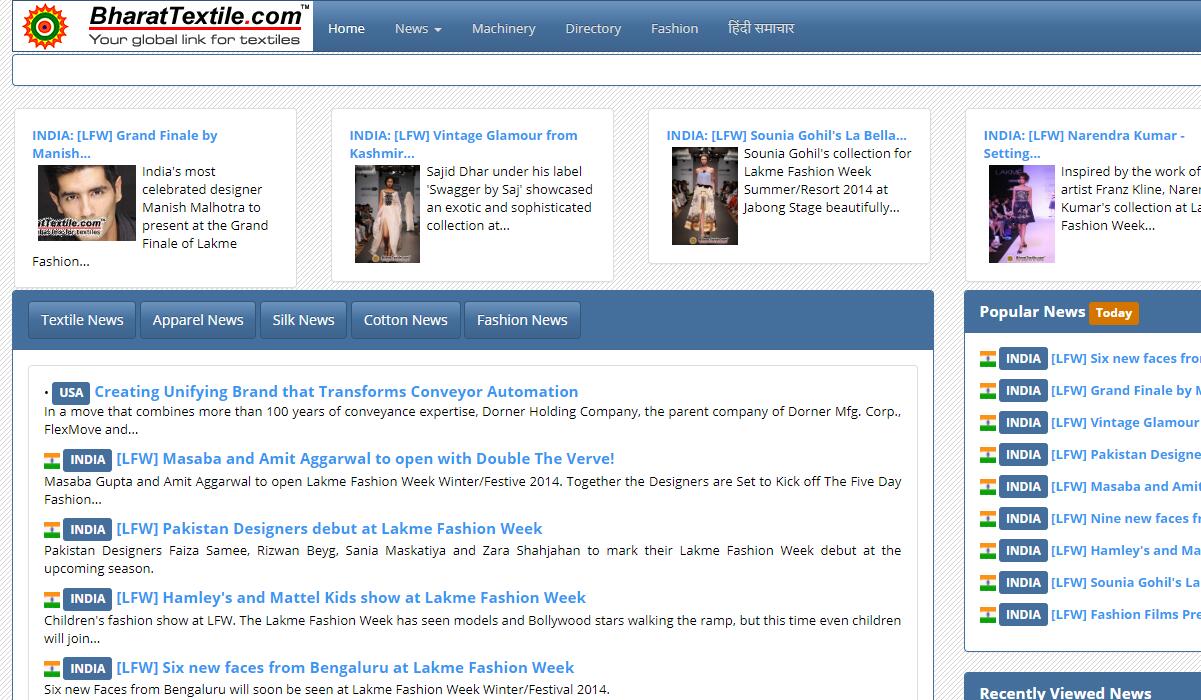Image resolution: width=1201 pixels, height=700 pixels.
Task: Select the Textile News tab
Action: pyautogui.click(x=82, y=320)
